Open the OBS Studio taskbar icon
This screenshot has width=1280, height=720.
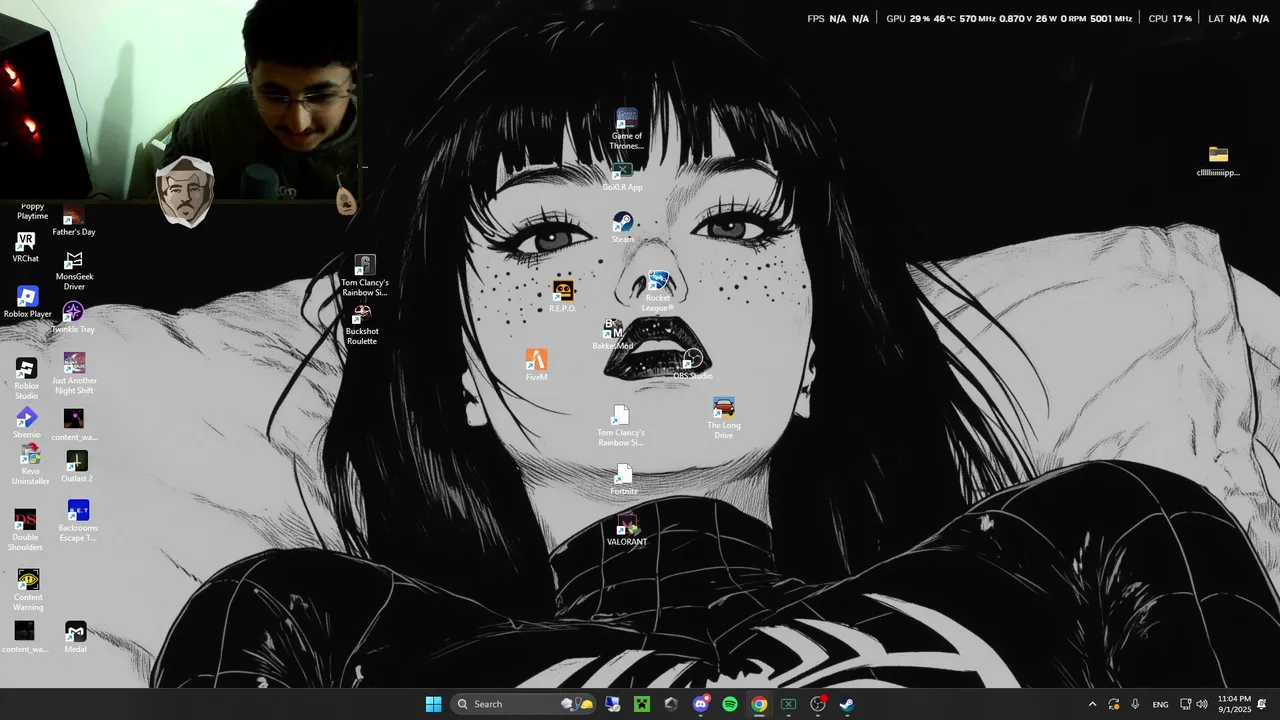(818, 704)
